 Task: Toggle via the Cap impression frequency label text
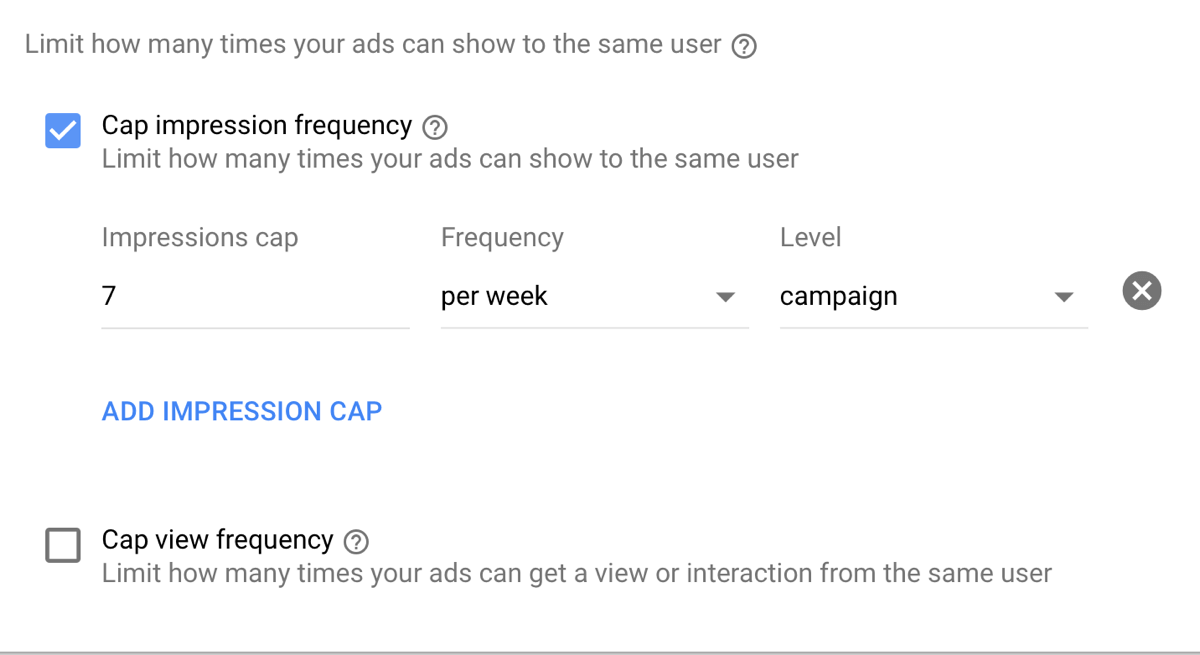tap(257, 125)
